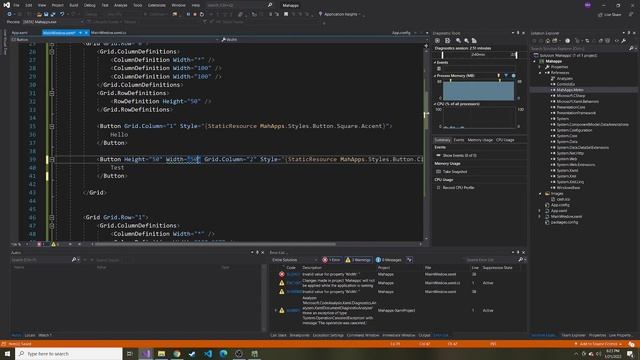Click Diagnostic Tools zoom out icon
This screenshot has height=360, width=640.
click(466, 41)
